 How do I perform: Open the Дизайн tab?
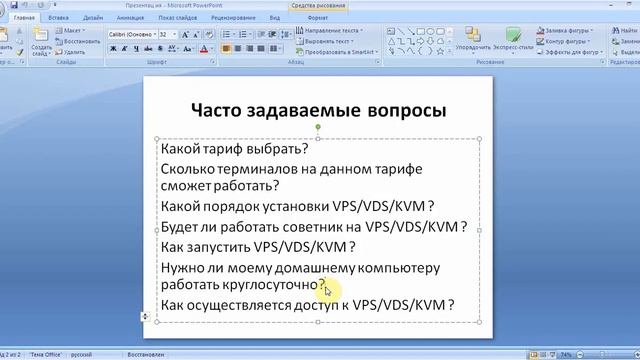pos(93,18)
